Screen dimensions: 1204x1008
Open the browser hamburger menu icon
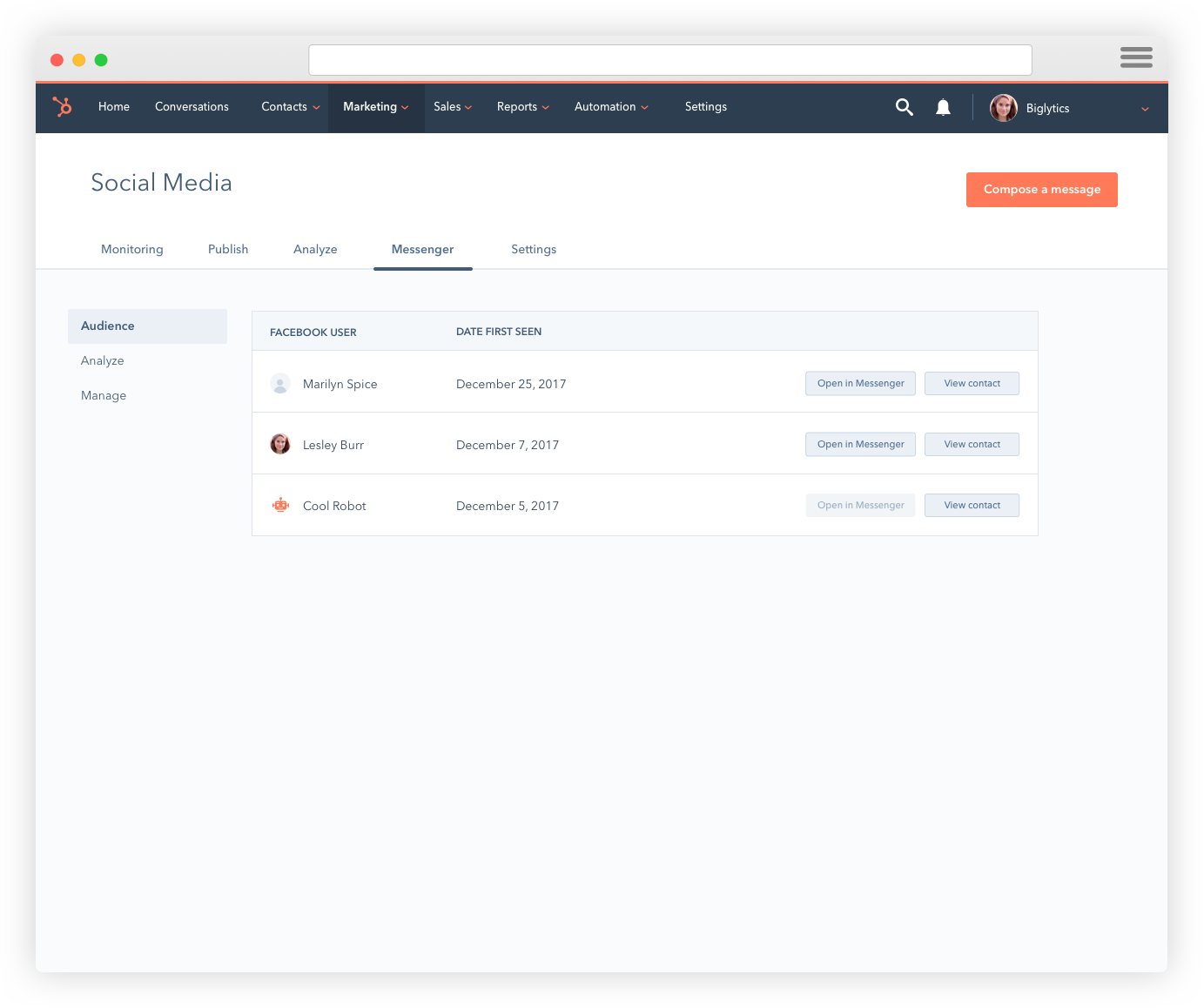pyautogui.click(x=1136, y=57)
